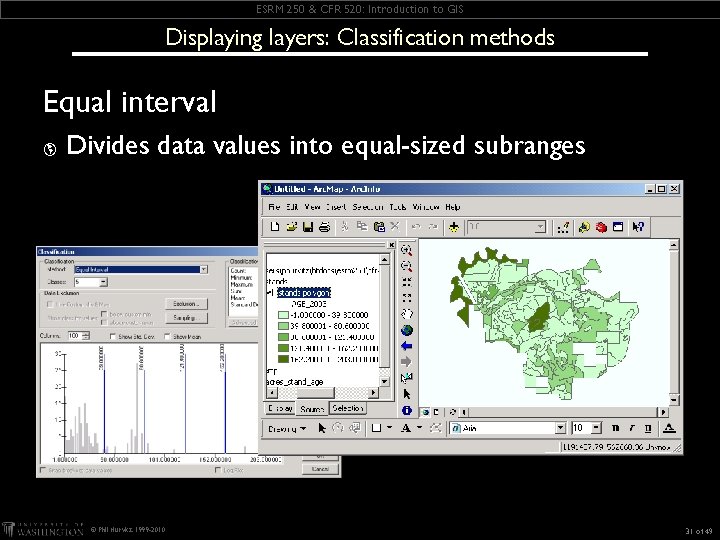Switch to the Selection tab

tap(348, 408)
